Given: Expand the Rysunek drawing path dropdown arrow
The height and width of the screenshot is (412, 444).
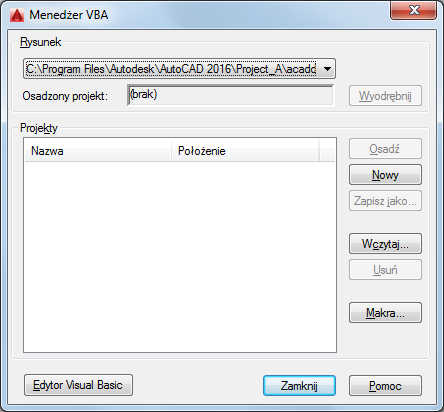Looking at the screenshot, I should click(x=327, y=69).
